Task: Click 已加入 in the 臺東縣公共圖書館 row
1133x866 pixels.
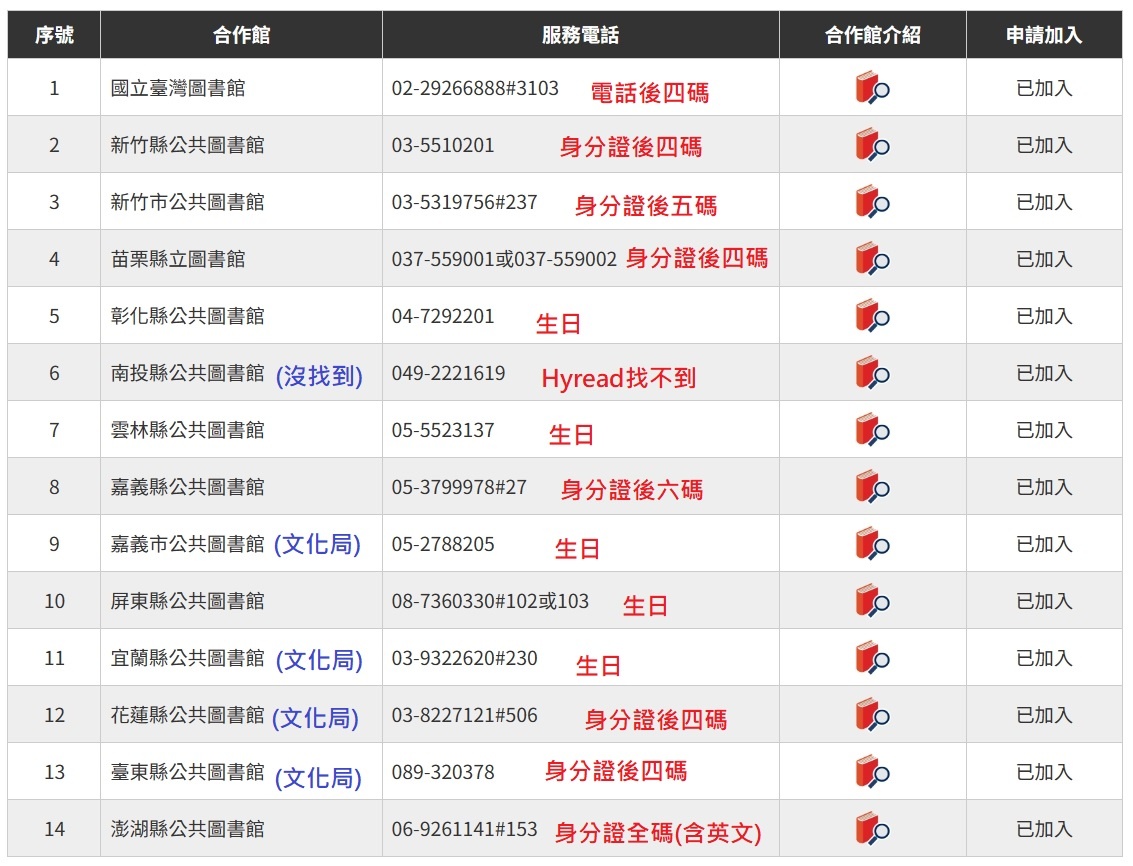Action: point(1044,773)
